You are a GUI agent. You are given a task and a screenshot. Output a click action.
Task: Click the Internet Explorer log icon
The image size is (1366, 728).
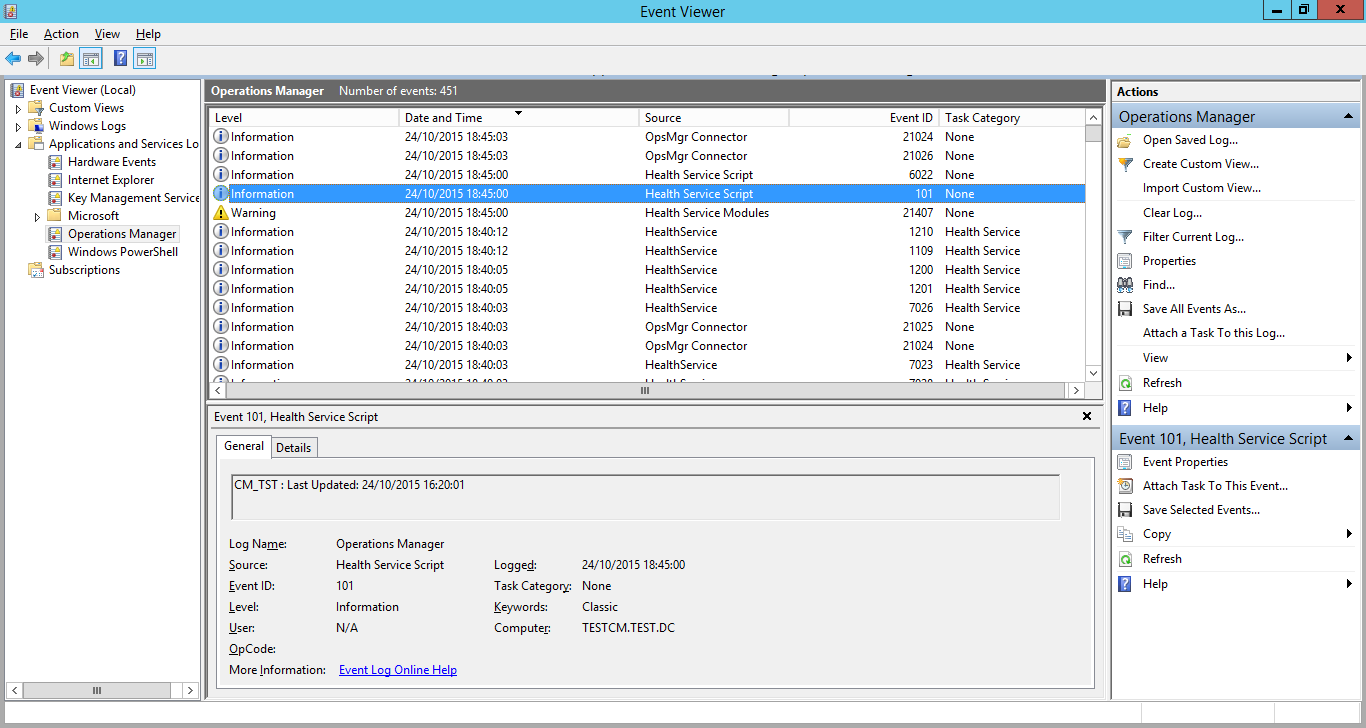56,180
